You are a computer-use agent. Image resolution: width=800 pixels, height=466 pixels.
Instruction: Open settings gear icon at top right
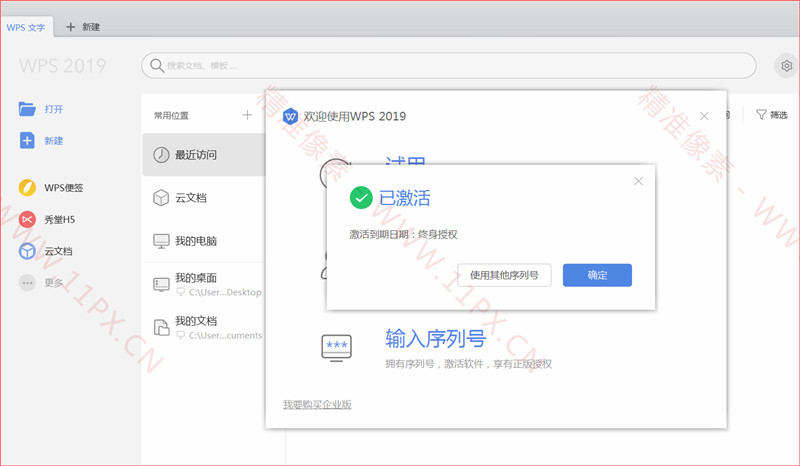[x=786, y=66]
